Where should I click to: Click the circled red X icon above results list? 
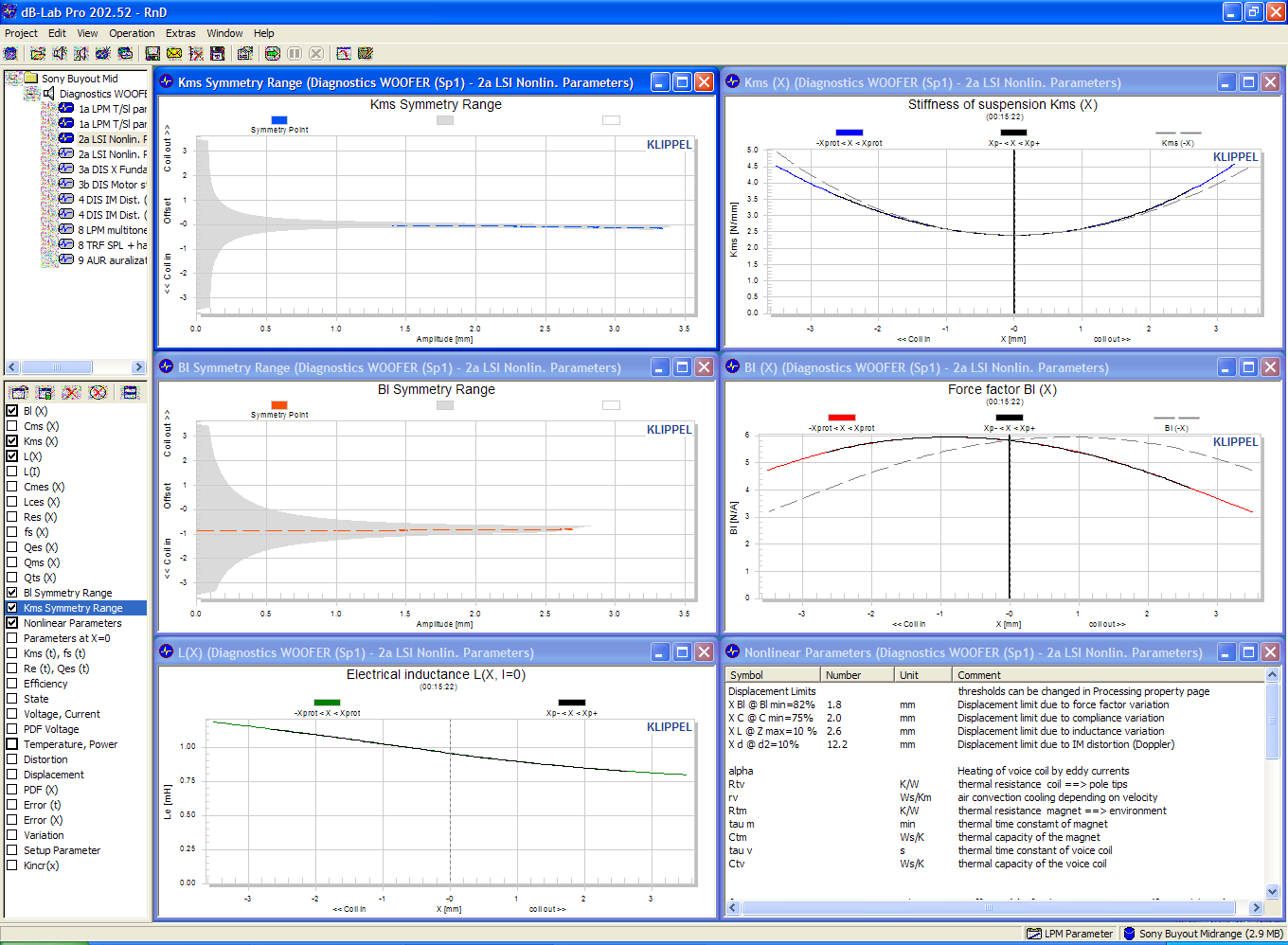(x=98, y=392)
